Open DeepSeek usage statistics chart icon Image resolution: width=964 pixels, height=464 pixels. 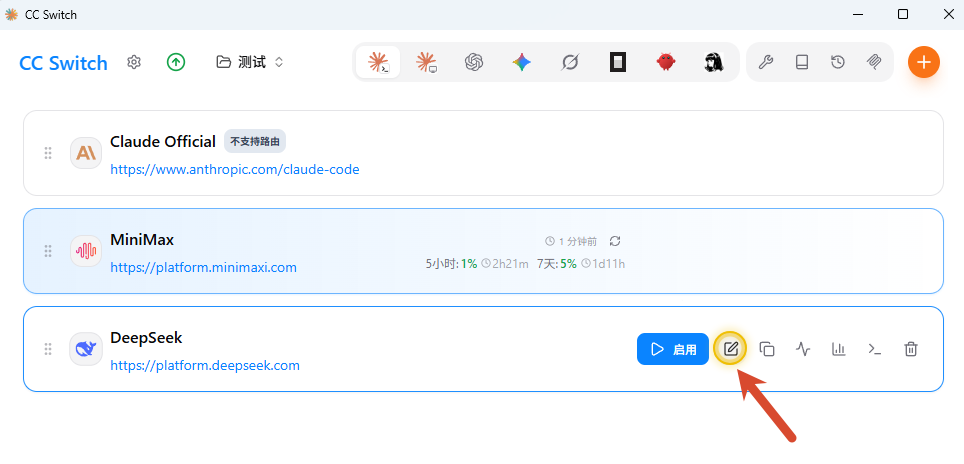[x=839, y=349]
